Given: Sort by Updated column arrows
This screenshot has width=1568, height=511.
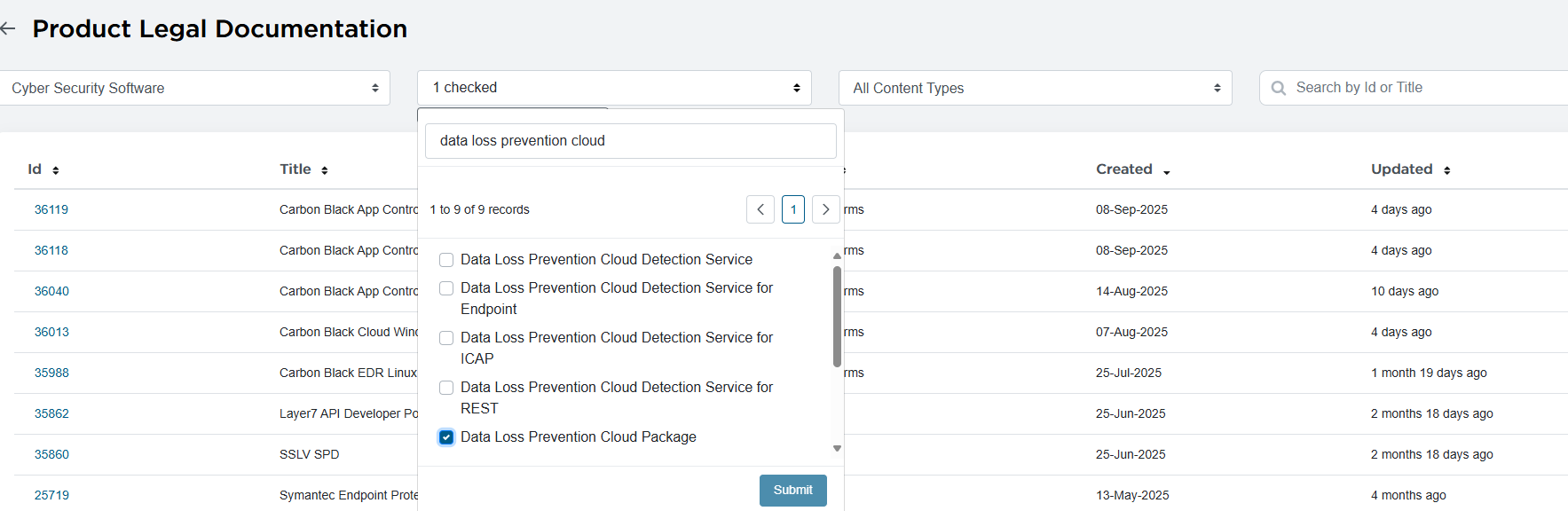Looking at the screenshot, I should [1446, 170].
